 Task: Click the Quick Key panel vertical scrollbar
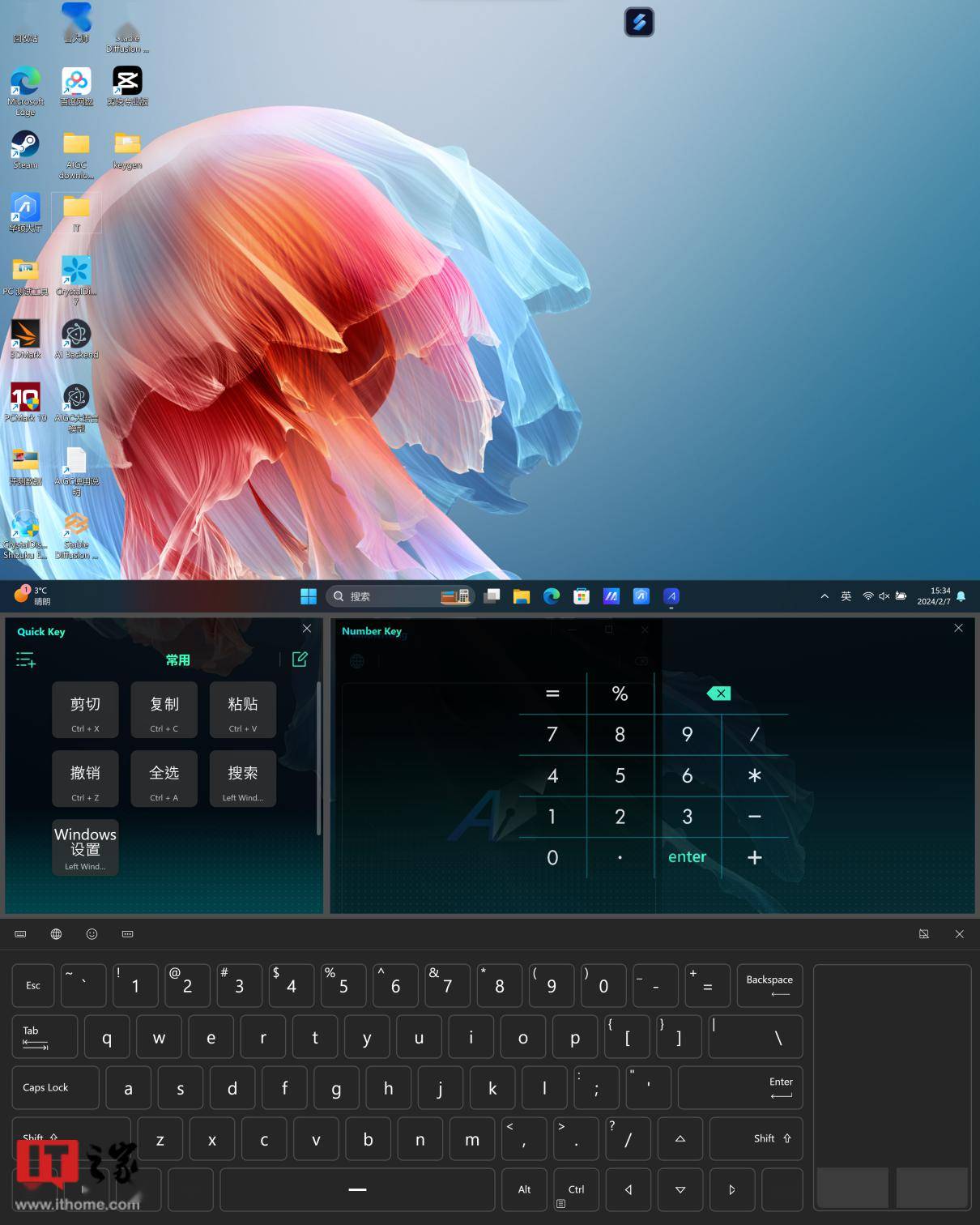tap(318, 758)
